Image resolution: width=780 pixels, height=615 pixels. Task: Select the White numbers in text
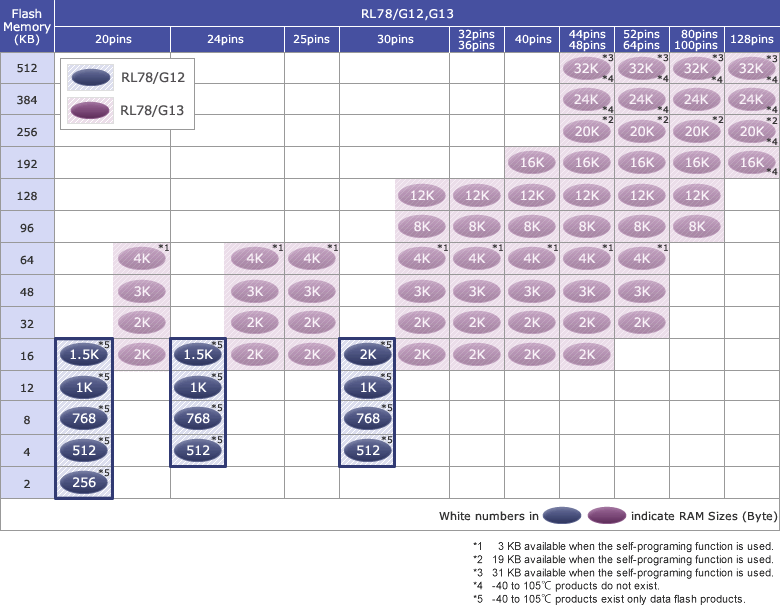[x=488, y=516]
